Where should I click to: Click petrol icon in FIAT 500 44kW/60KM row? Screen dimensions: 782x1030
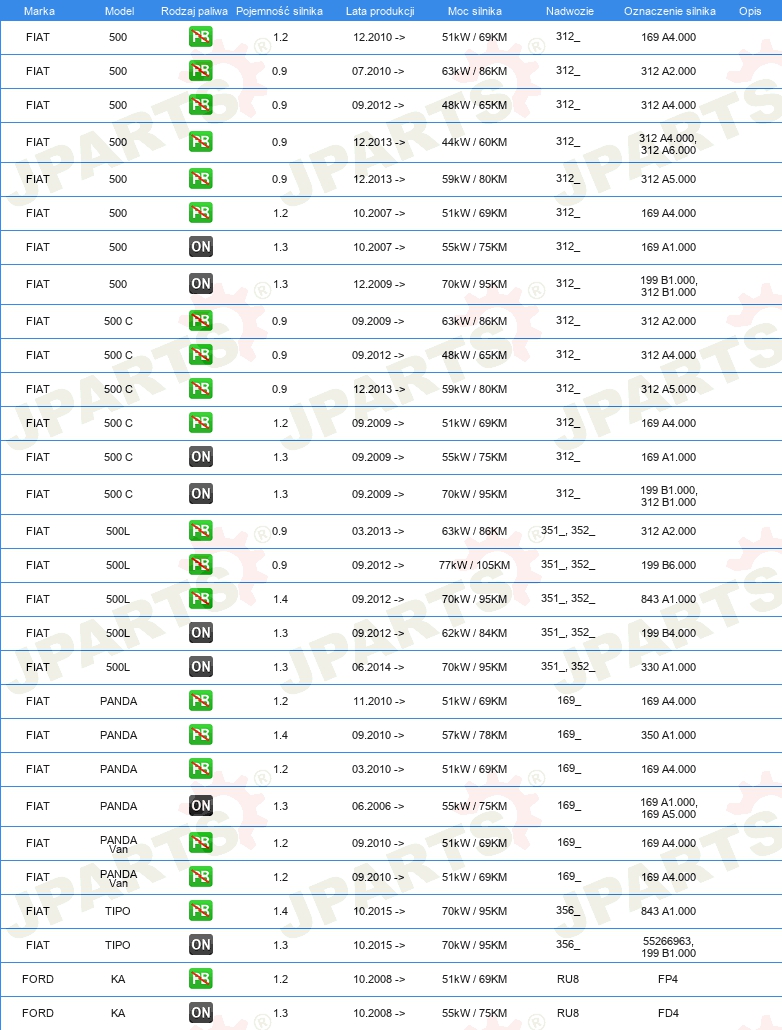pyautogui.click(x=200, y=142)
